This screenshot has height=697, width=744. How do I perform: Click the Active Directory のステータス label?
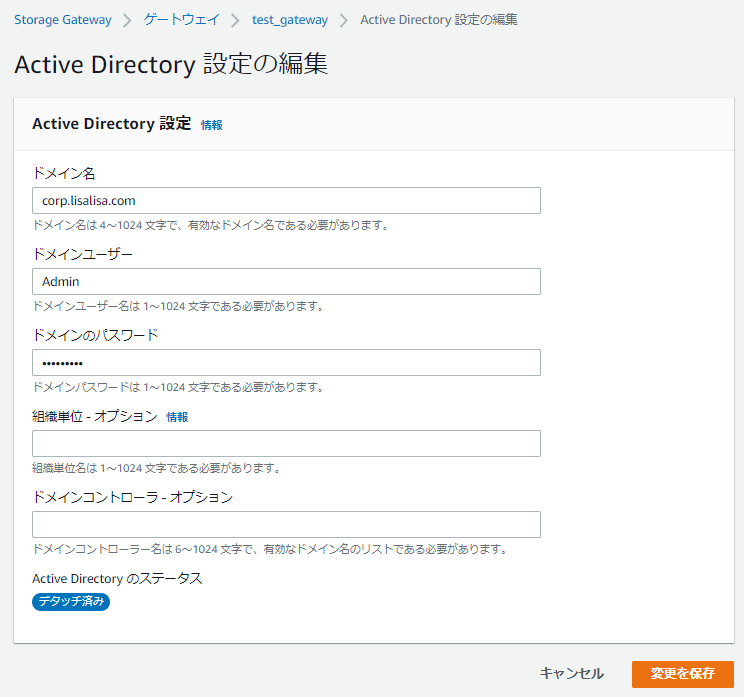pos(117,578)
